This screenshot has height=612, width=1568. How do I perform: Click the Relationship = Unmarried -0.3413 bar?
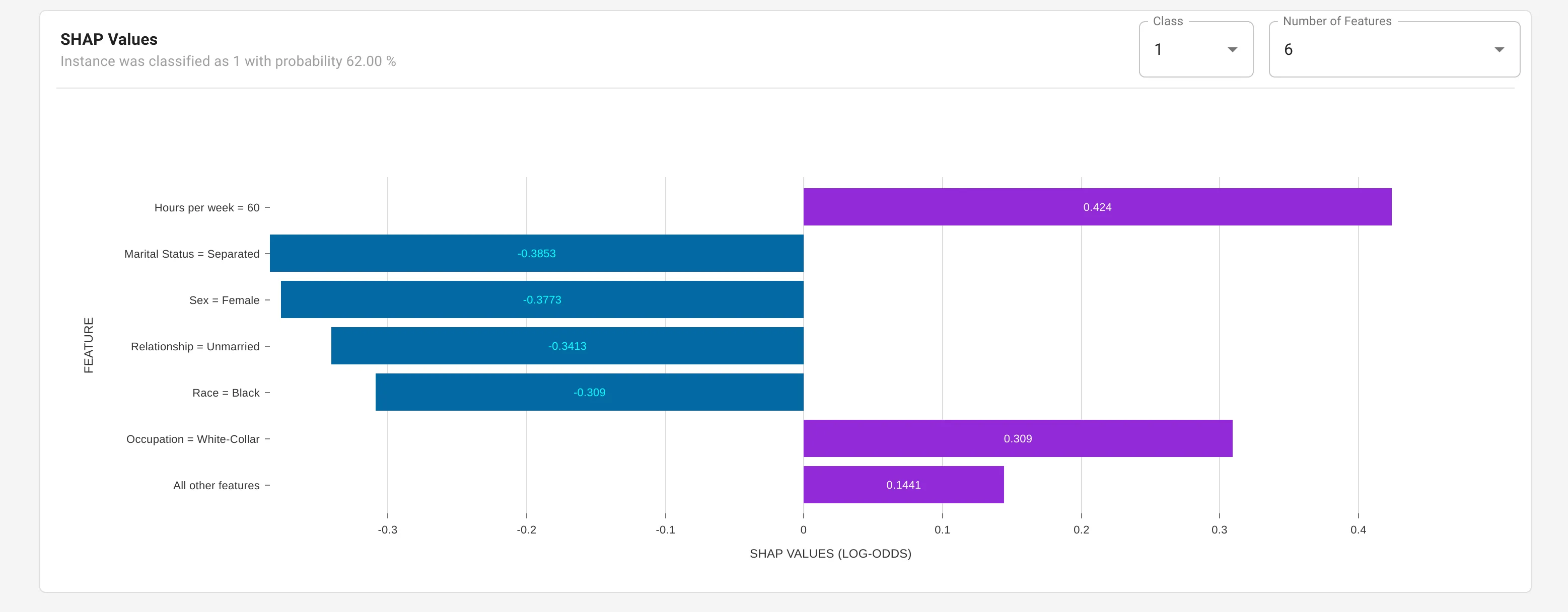click(566, 346)
